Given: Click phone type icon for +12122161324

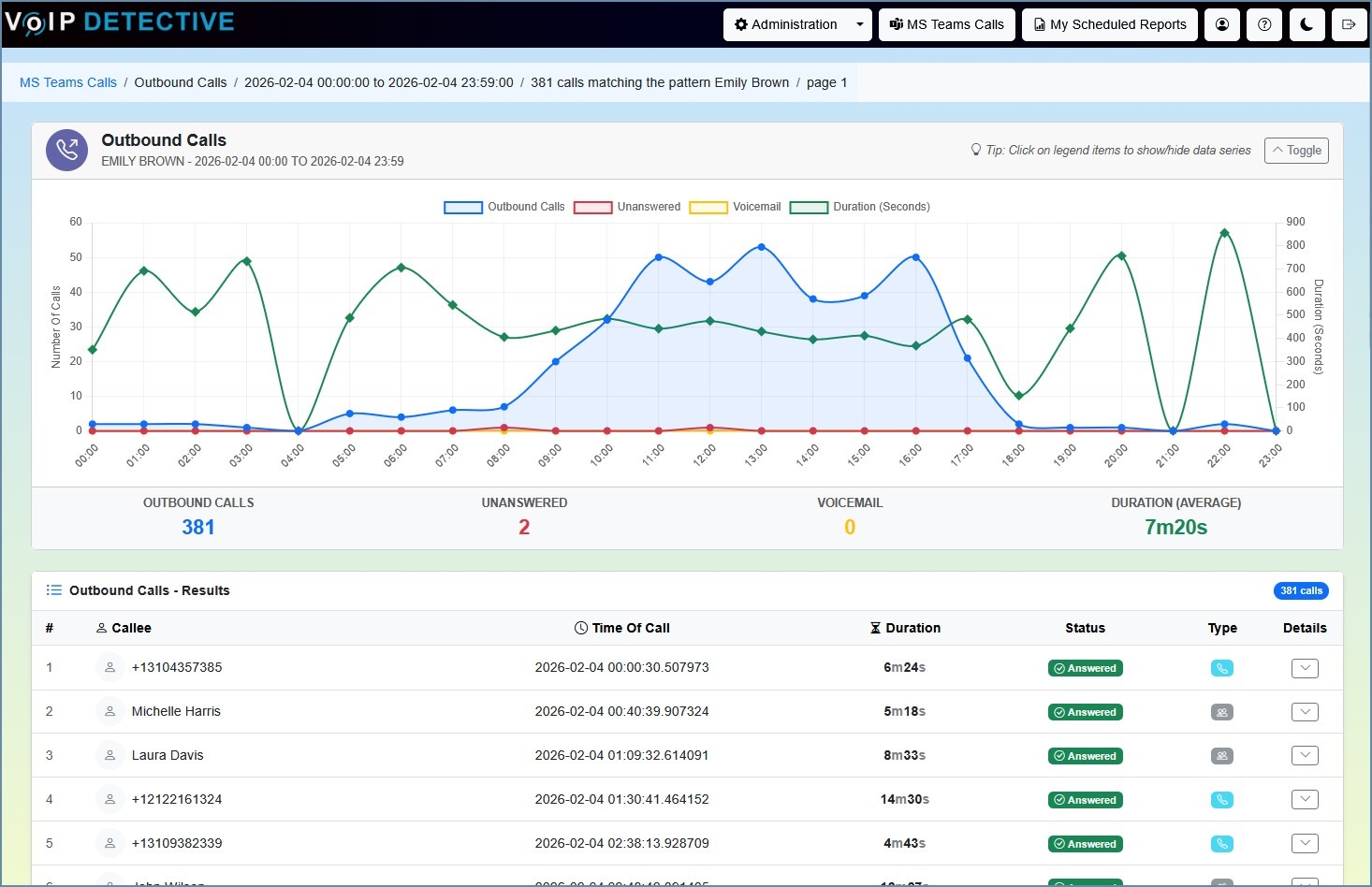Looking at the screenshot, I should click(1221, 800).
